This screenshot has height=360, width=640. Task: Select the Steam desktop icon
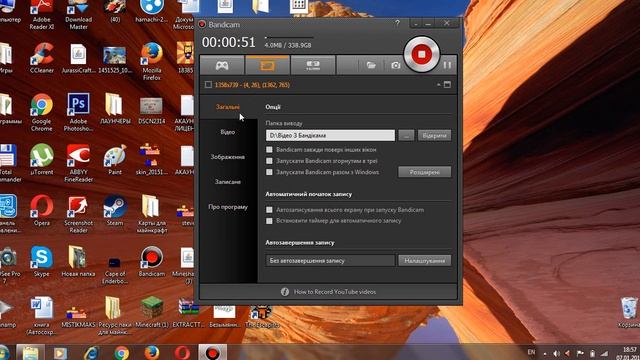[115, 211]
